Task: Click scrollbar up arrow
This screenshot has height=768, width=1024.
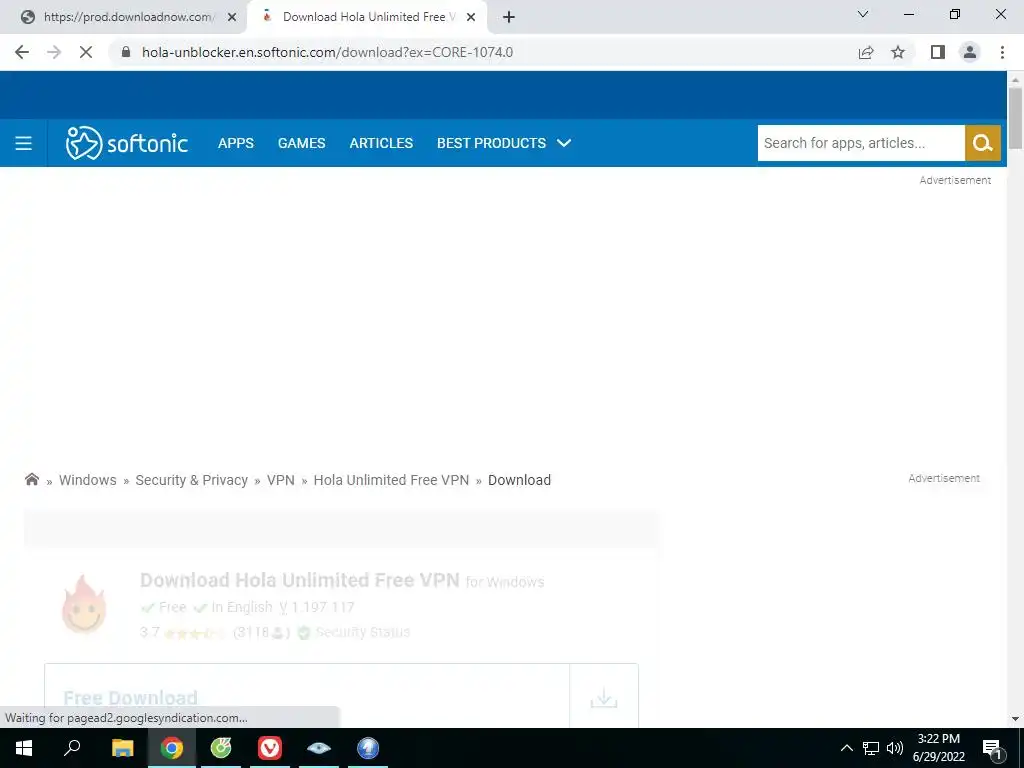Action: (x=1015, y=80)
